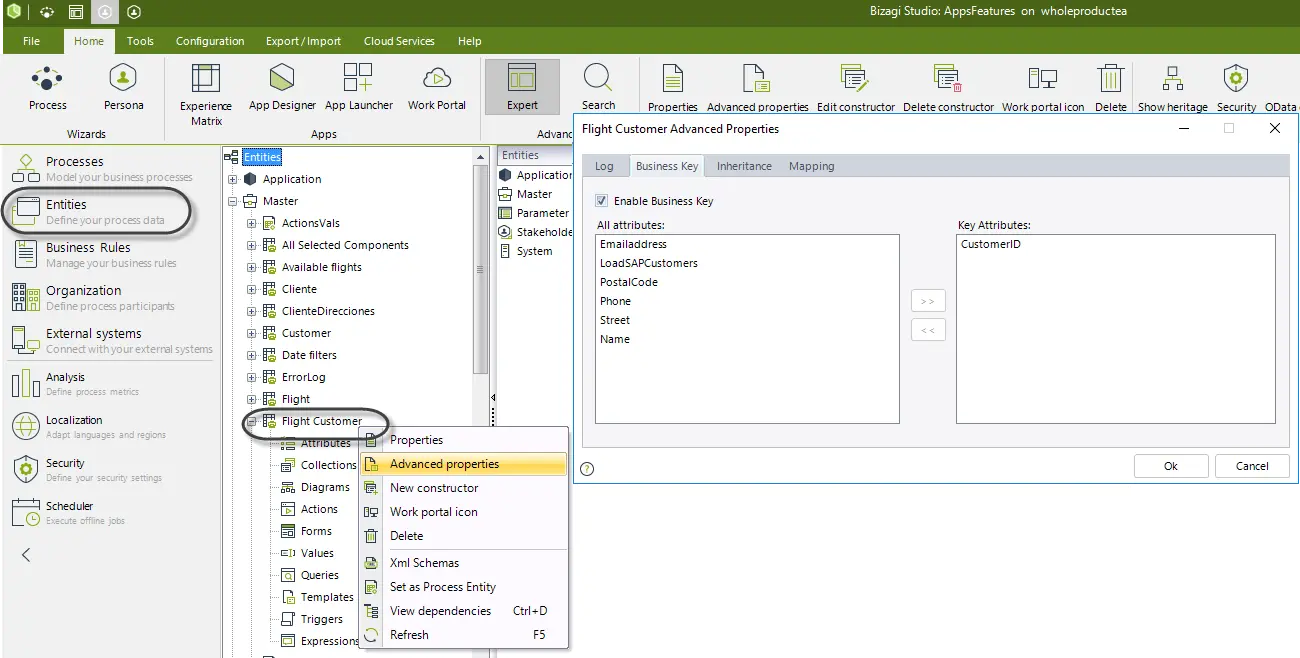The image size is (1300, 658).
Task: Select Parameter in right Entities pane
Action: click(x=542, y=213)
